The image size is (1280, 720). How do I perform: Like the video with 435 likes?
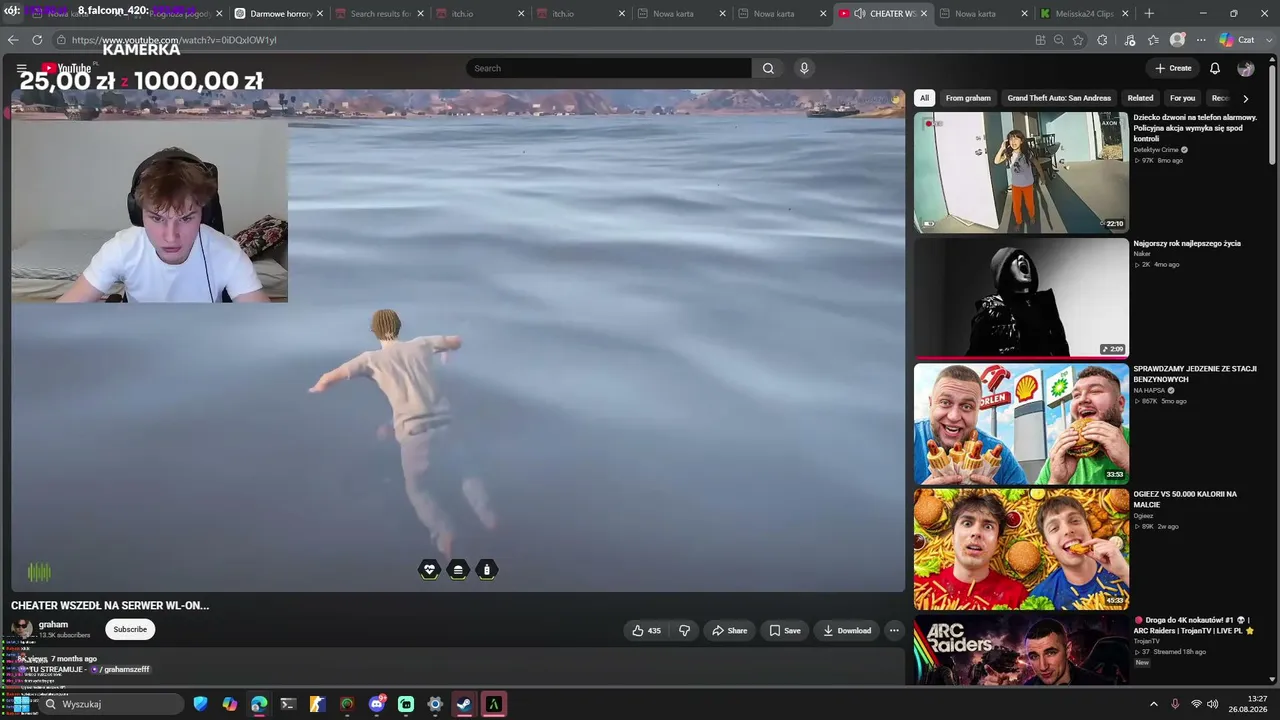(x=647, y=630)
